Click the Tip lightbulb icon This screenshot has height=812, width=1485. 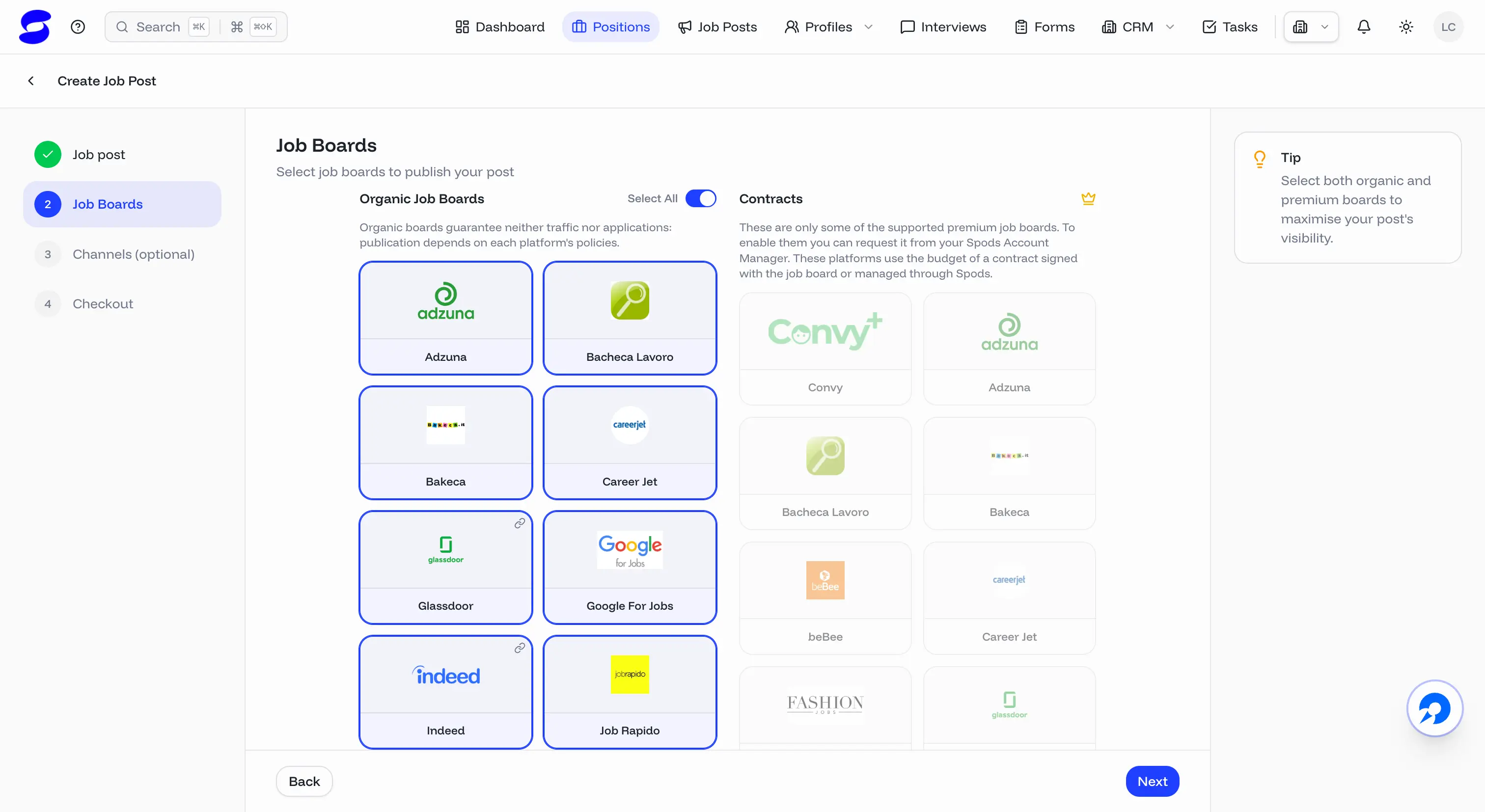point(1260,159)
